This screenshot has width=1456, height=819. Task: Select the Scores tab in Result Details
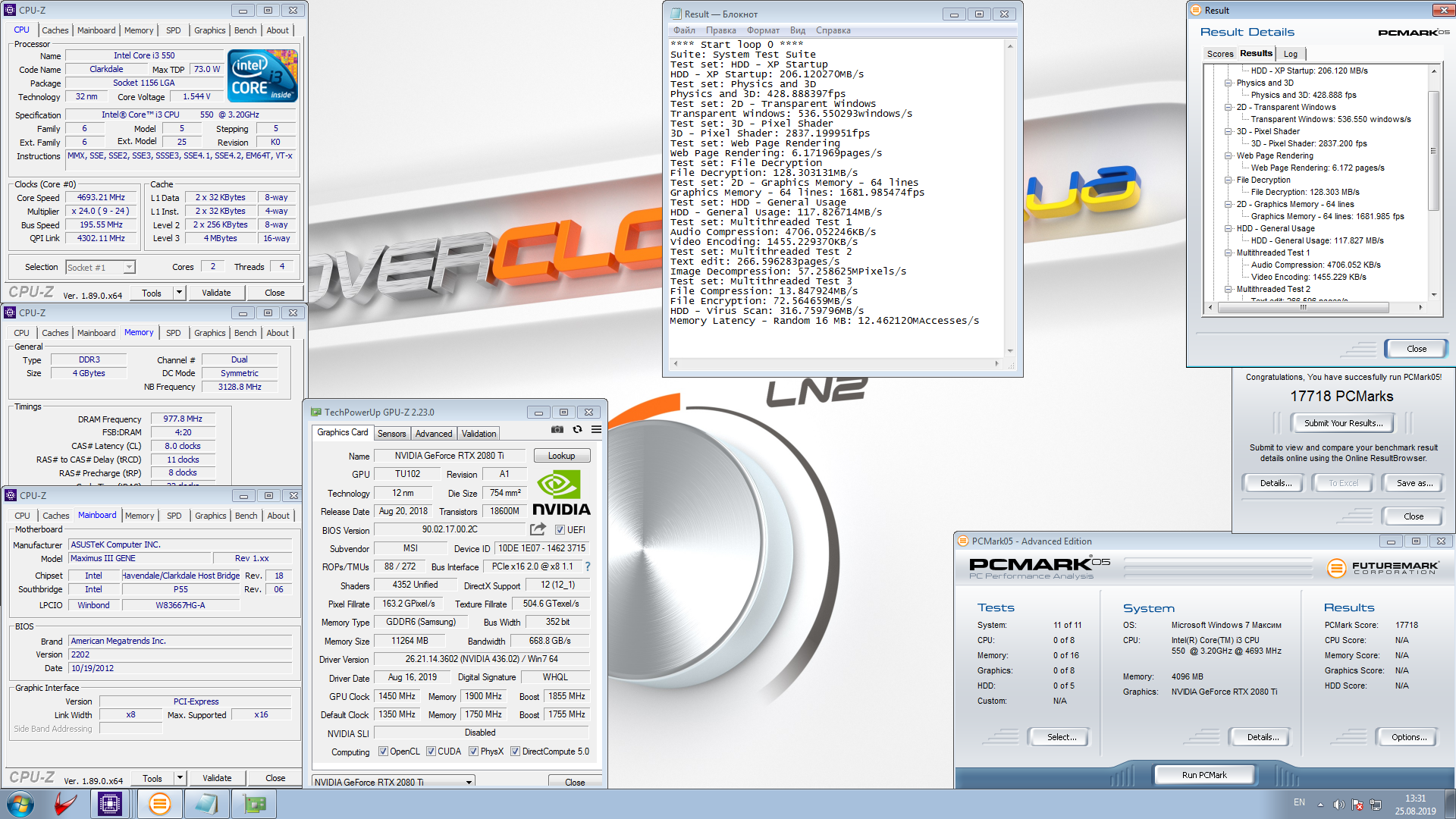(1219, 54)
